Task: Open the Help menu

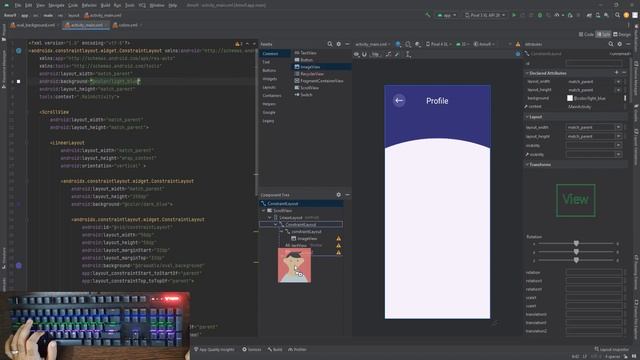Action: (173, 5)
